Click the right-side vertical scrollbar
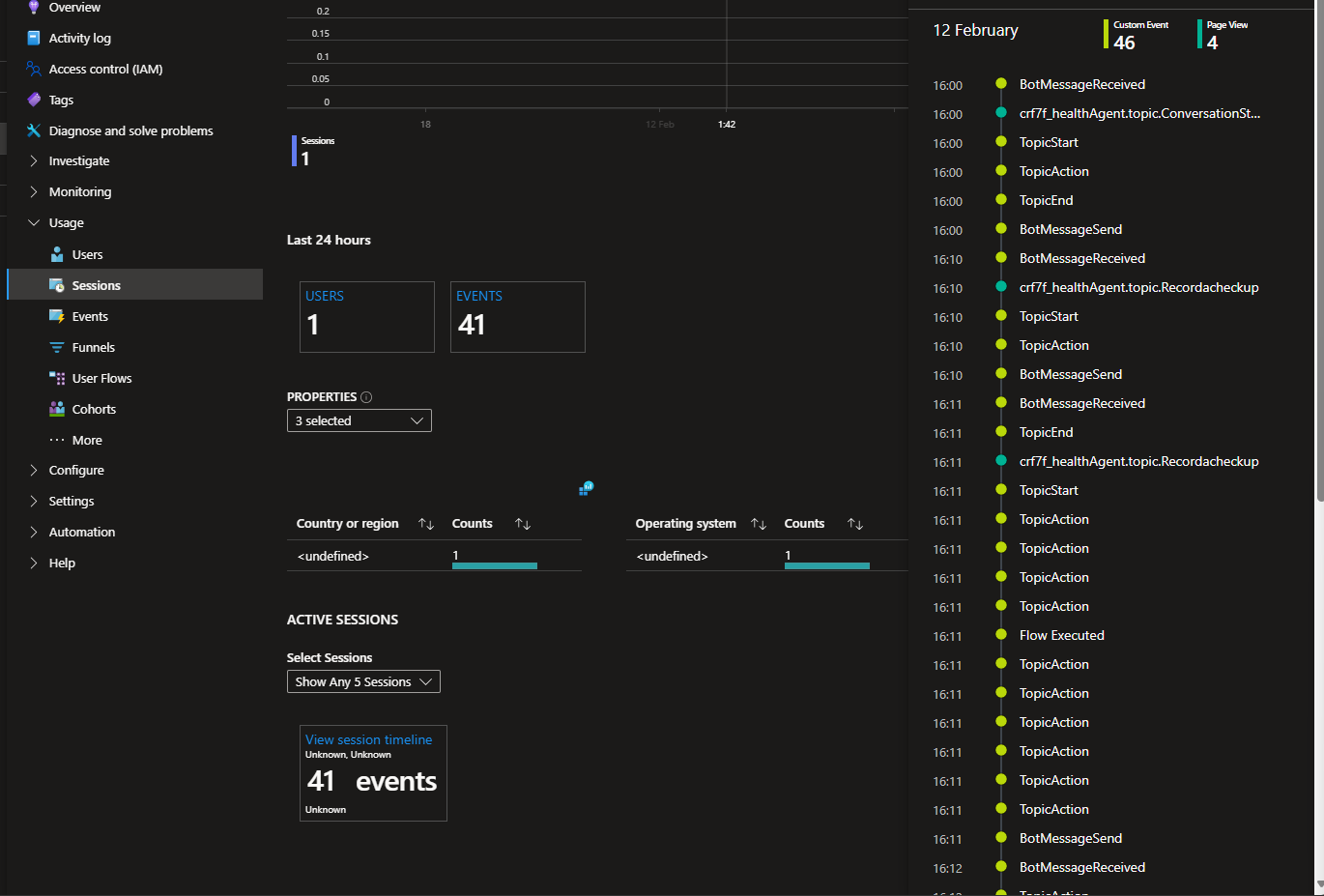This screenshot has height=896, width=1324. point(1317,290)
